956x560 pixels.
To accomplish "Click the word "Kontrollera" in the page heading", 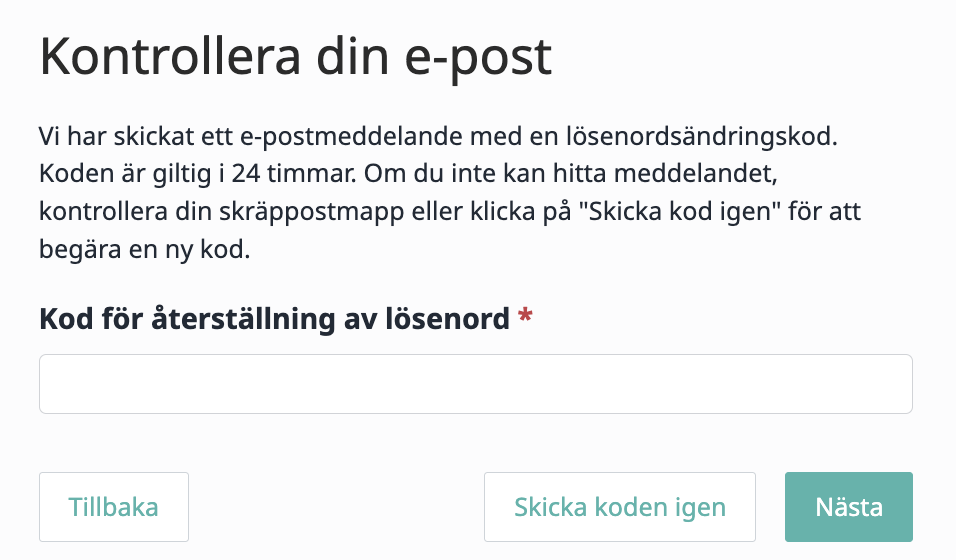I will coord(170,56).
